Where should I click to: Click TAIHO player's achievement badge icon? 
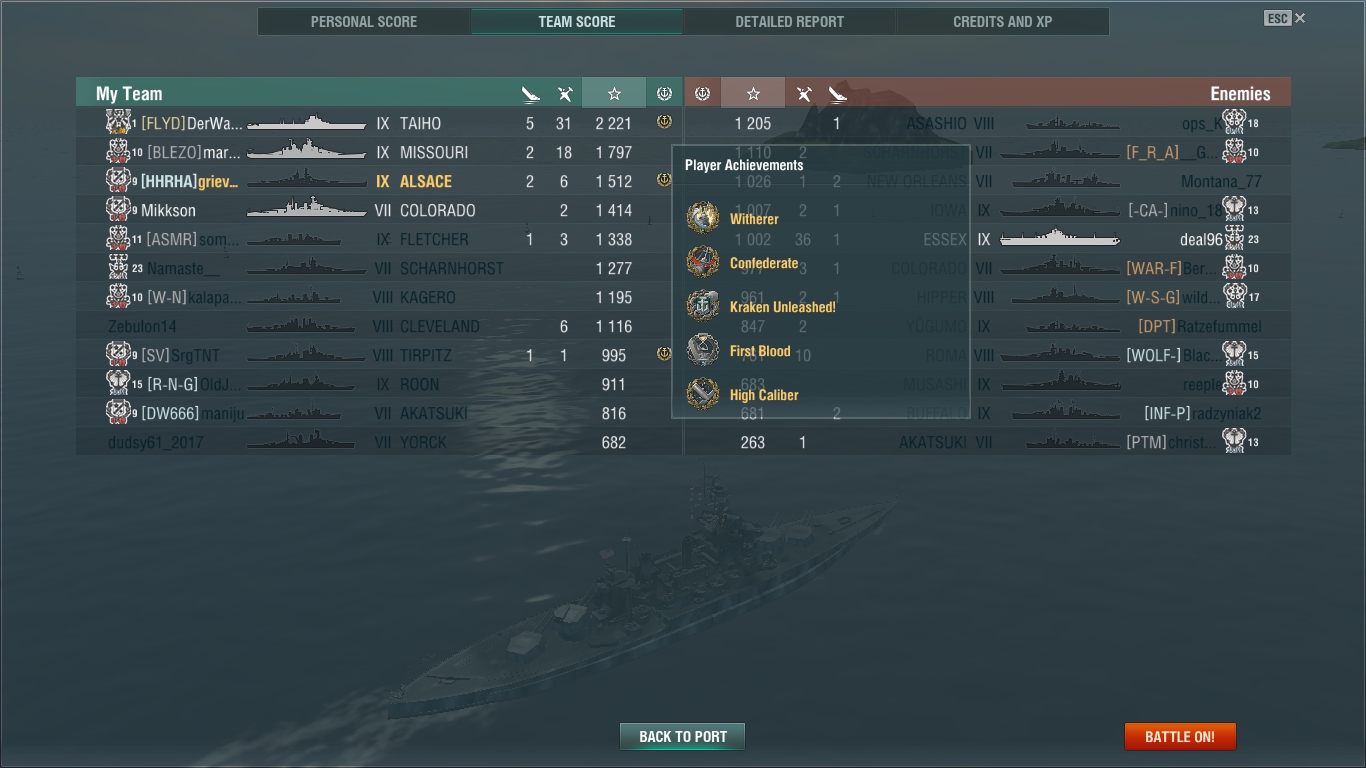tap(664, 122)
